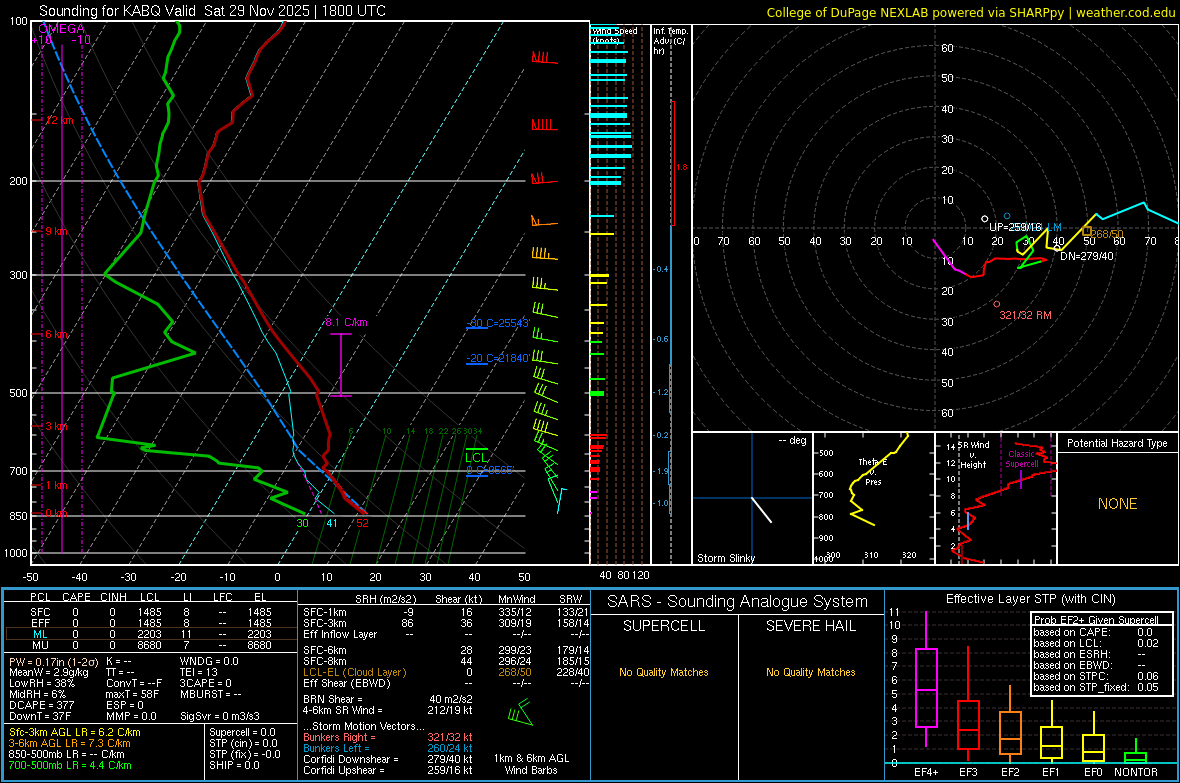The width and height of the screenshot is (1180, 783).
Task: Click the Wind Speed (knots) header
Action: (x=614, y=35)
